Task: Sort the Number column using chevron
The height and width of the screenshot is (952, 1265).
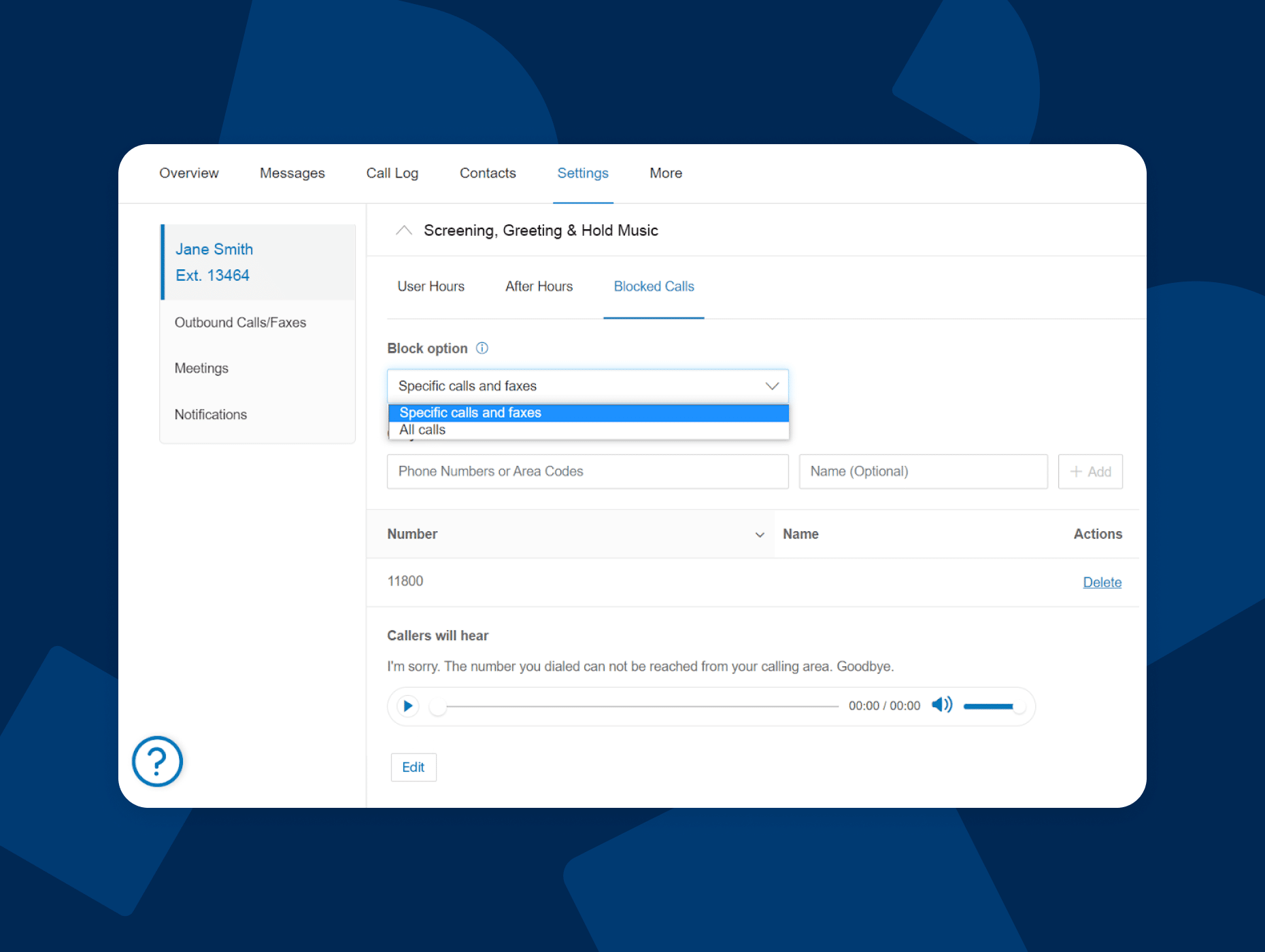Action: (x=760, y=534)
